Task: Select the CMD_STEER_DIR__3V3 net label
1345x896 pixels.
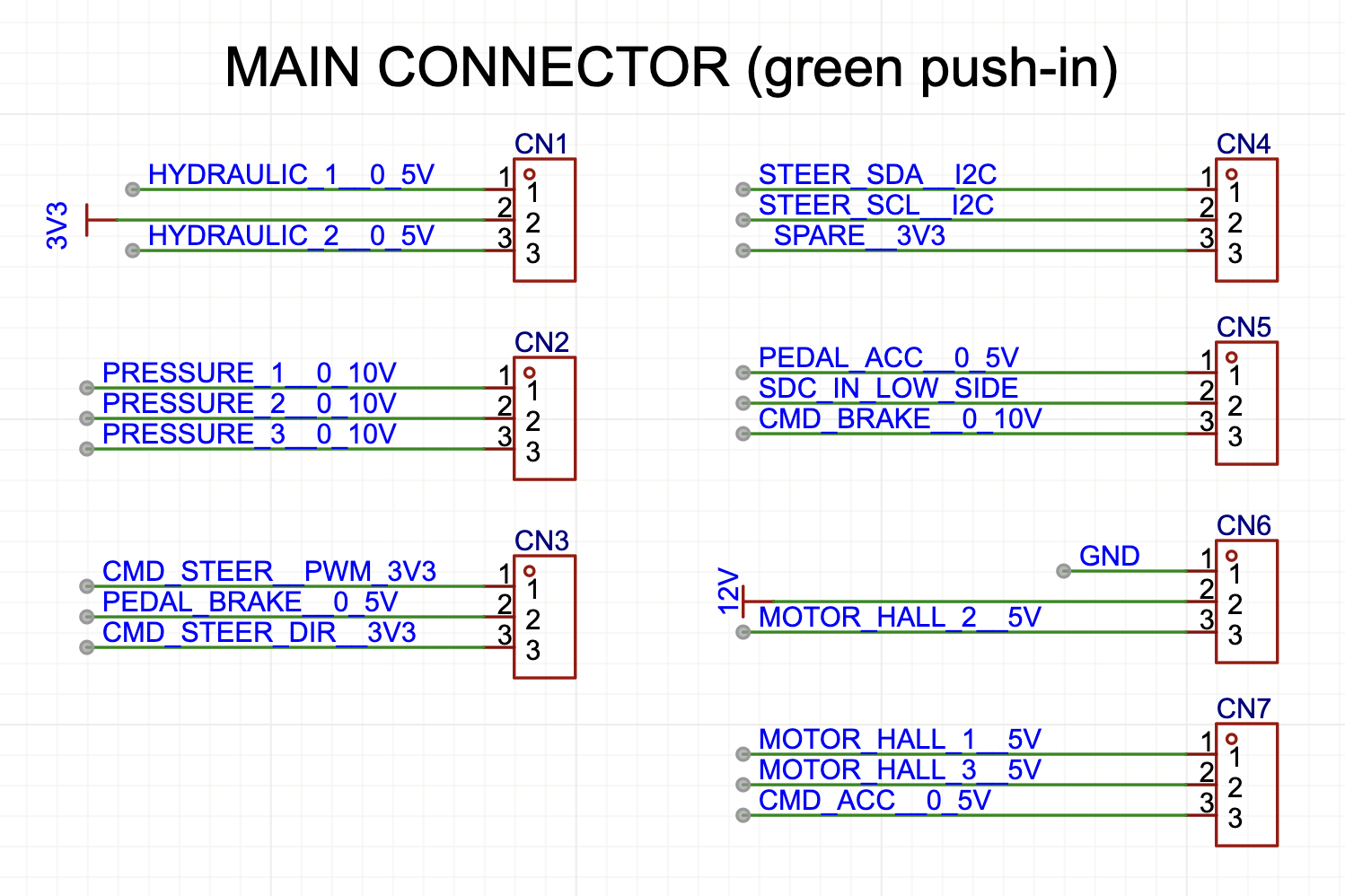Action: [x=259, y=633]
